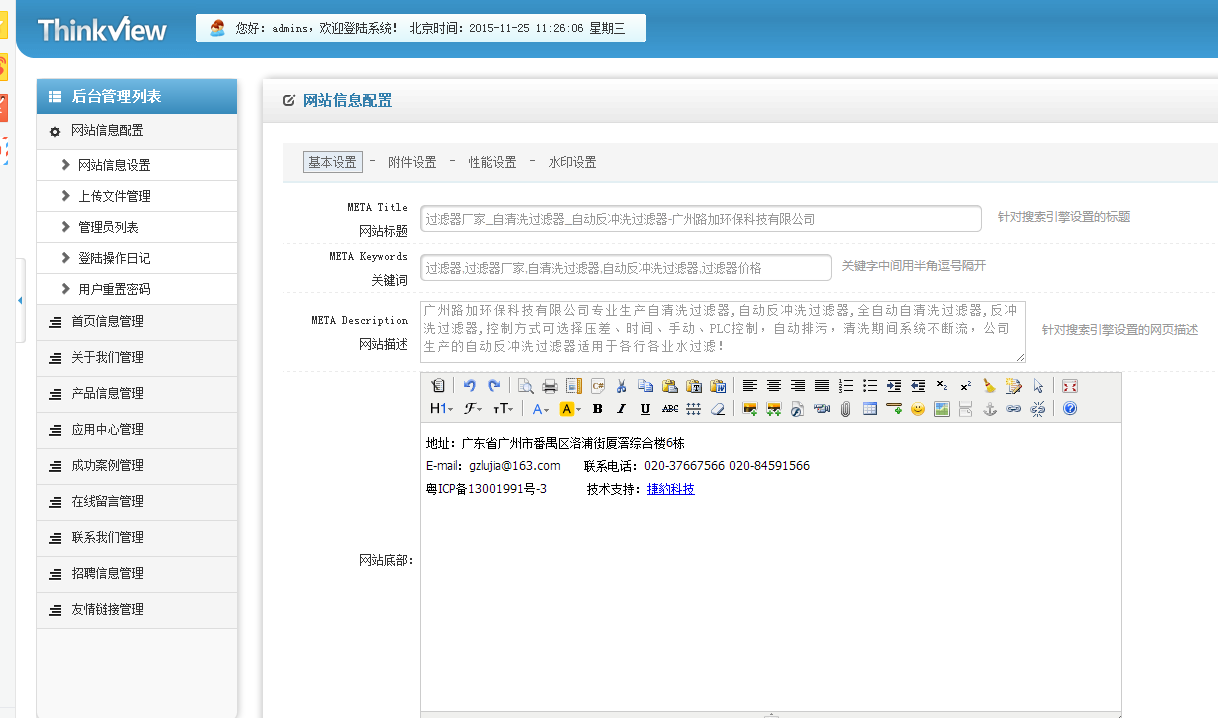
Task: Switch to the 水印设置 tab
Action: 572,162
